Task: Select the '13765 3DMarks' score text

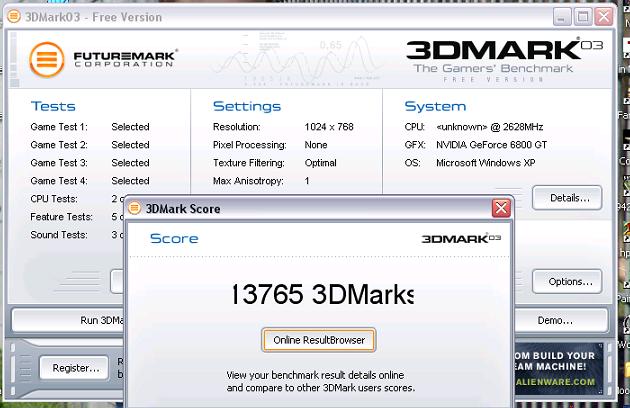Action: (323, 294)
